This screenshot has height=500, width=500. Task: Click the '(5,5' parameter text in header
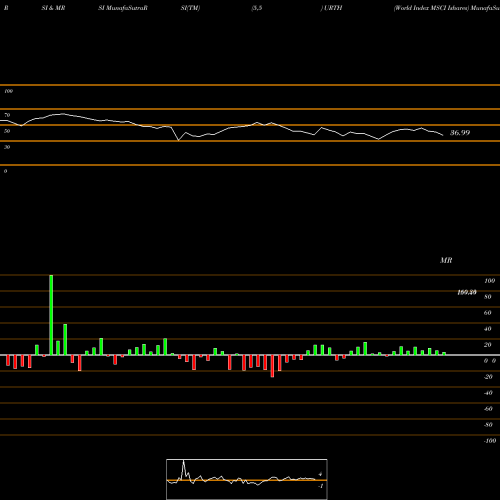coord(257,8)
